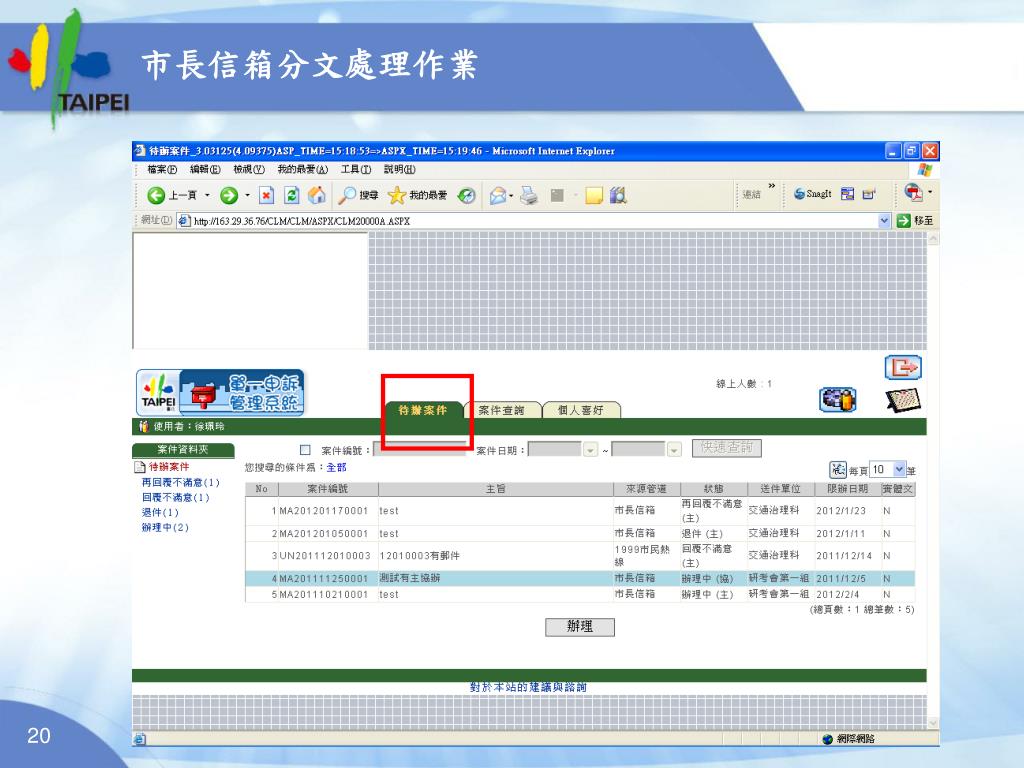Viewport: 1024px width, 768px height.
Task: Open the Forward button history arrow
Action: click(x=248, y=195)
